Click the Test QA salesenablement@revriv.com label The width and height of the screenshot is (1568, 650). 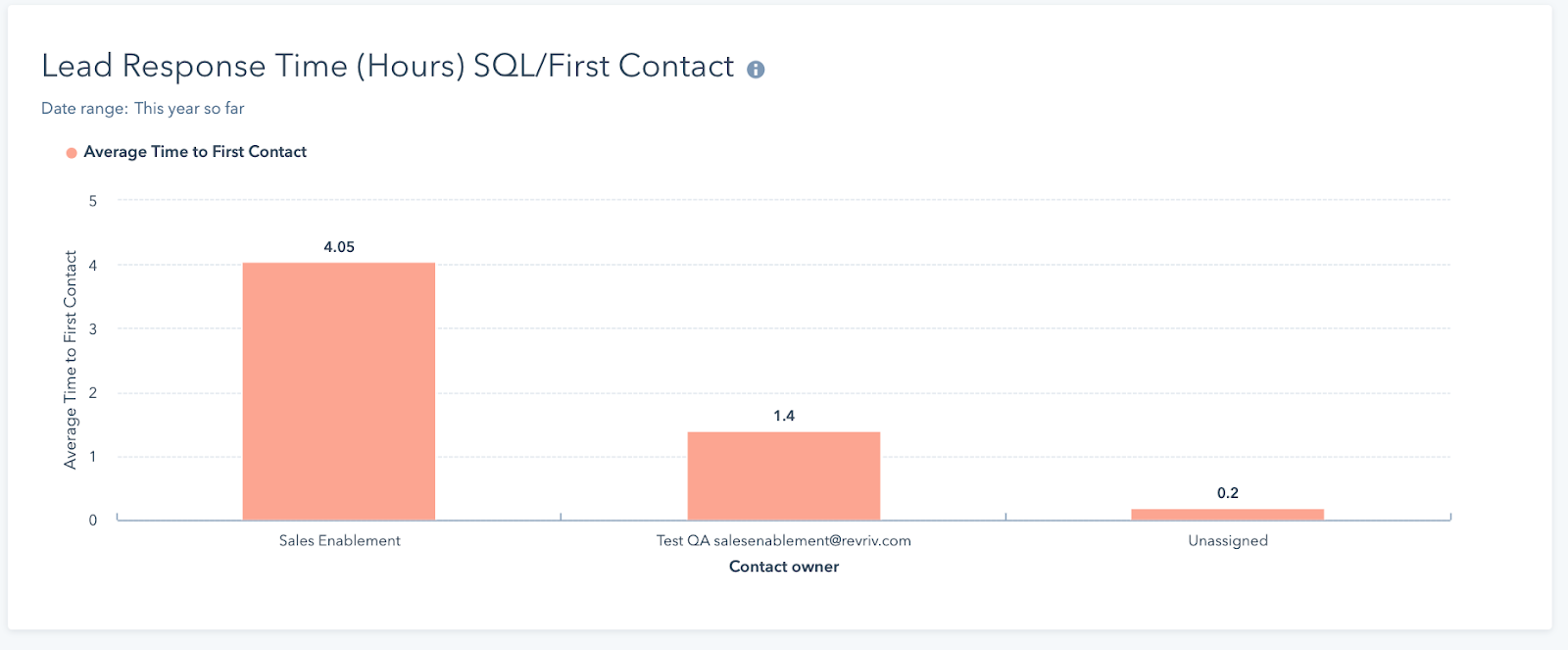click(784, 540)
